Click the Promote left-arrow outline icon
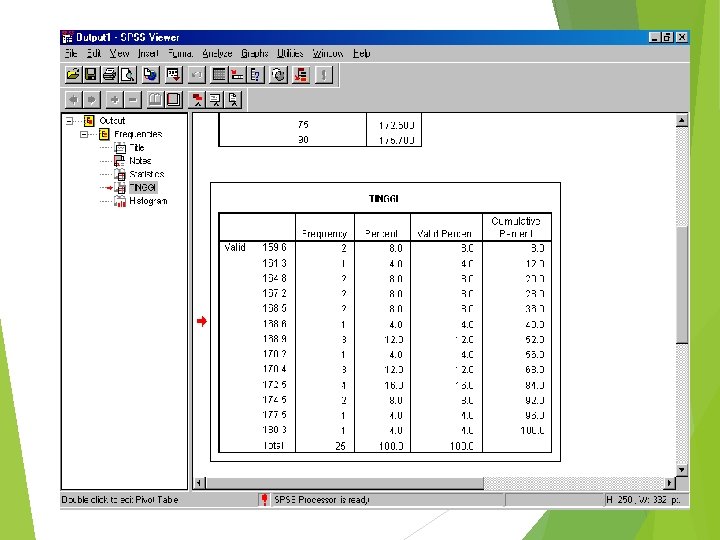 point(73,99)
